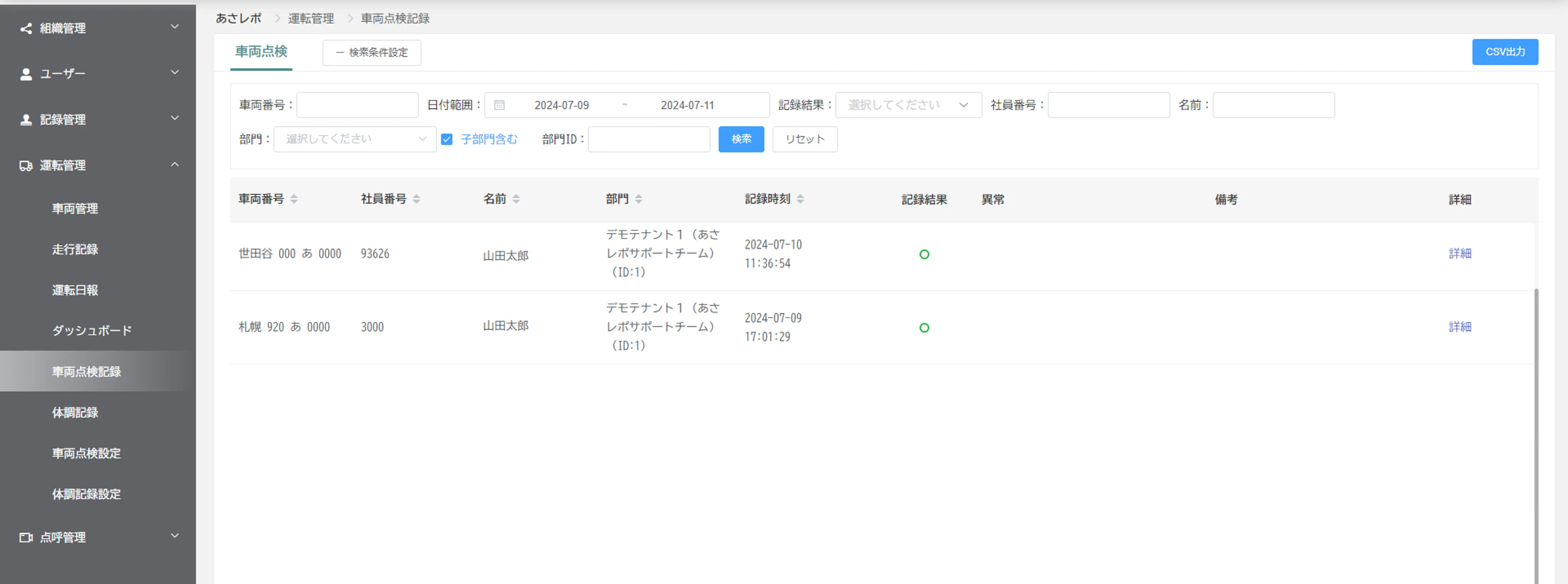Screen dimensions: 1568x584
Task: Click green result circle for 世田谷 row
Action: click(x=924, y=254)
